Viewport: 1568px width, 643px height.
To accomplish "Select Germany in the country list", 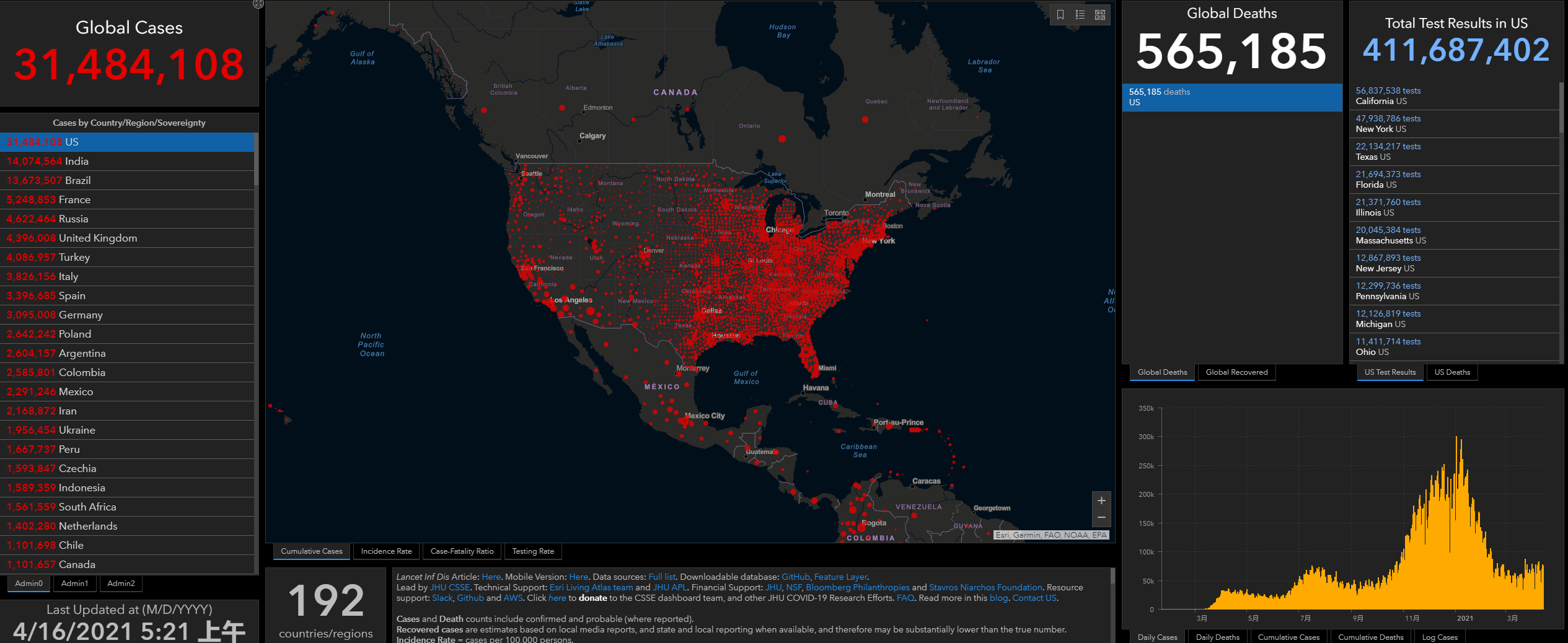I will point(127,315).
